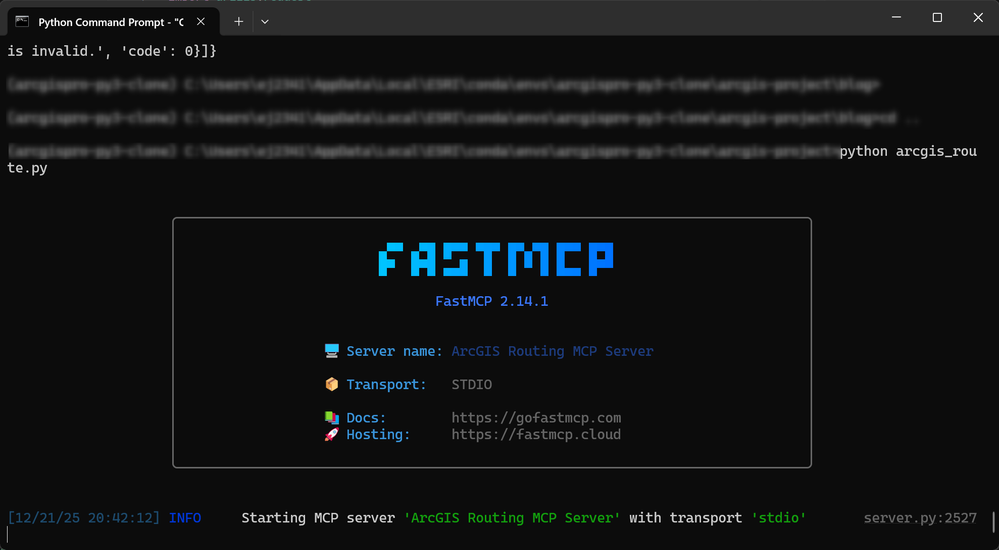Click the INFO log level text
Screen dimensions: 999x550
point(185,518)
